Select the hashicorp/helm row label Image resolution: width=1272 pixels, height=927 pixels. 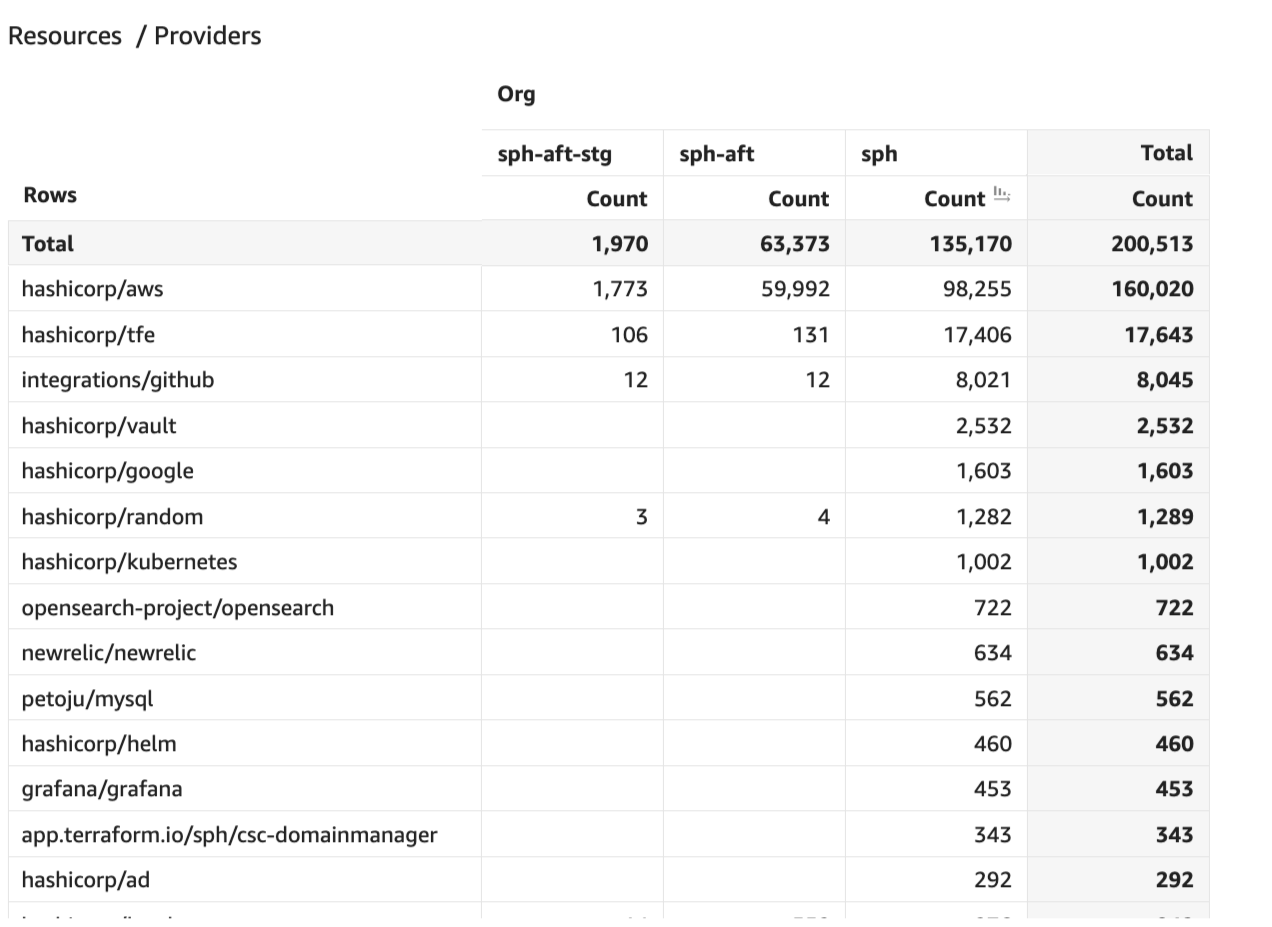point(99,744)
